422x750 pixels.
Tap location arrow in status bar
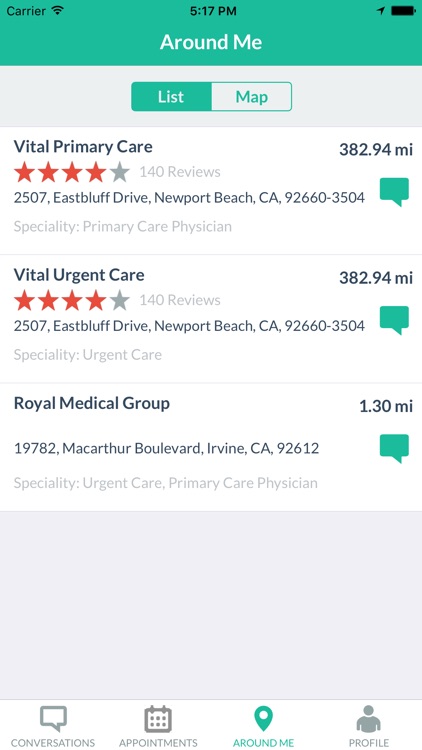pyautogui.click(x=381, y=11)
